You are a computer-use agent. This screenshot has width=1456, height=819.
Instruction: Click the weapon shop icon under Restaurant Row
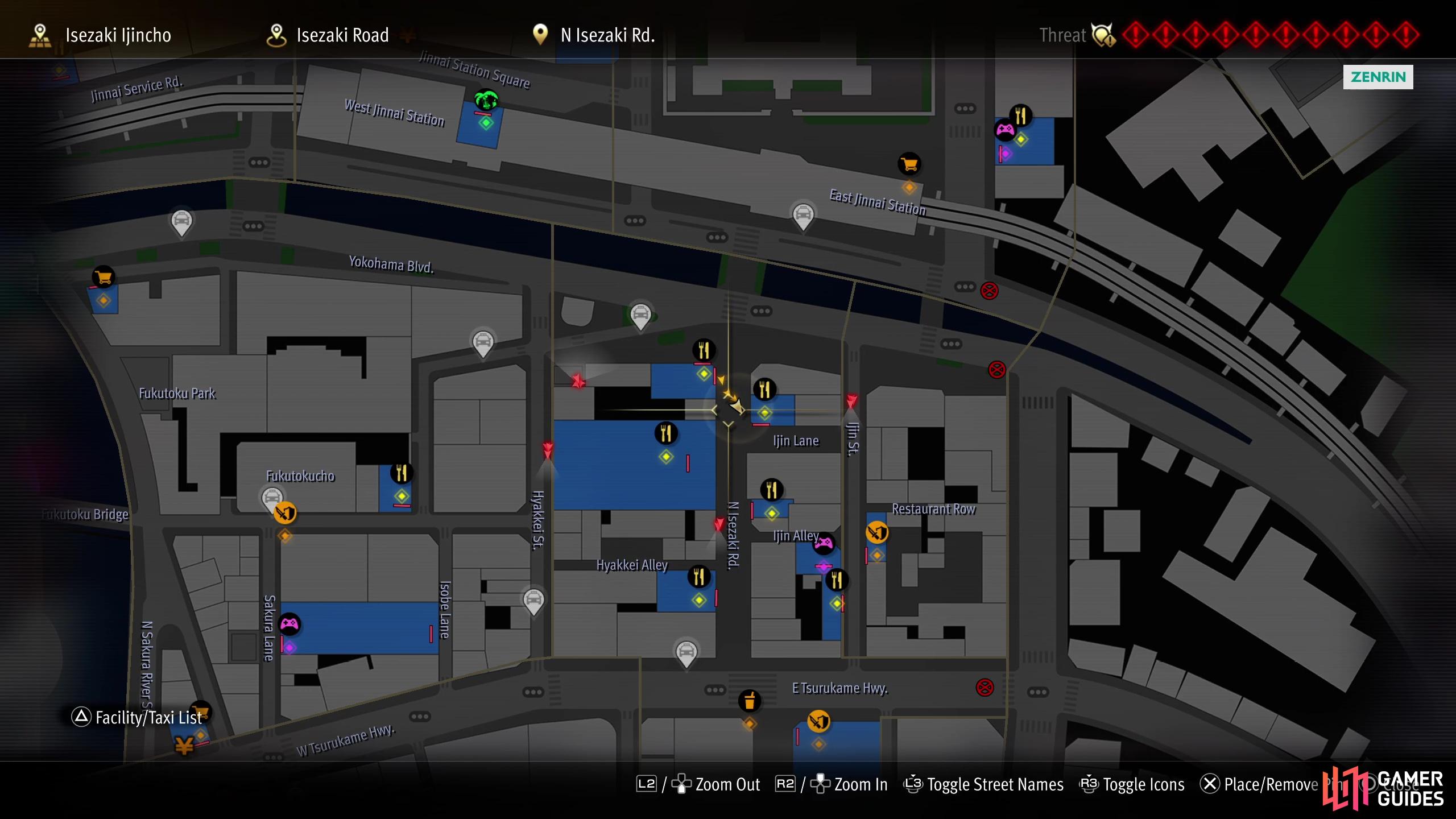pyautogui.click(x=877, y=532)
